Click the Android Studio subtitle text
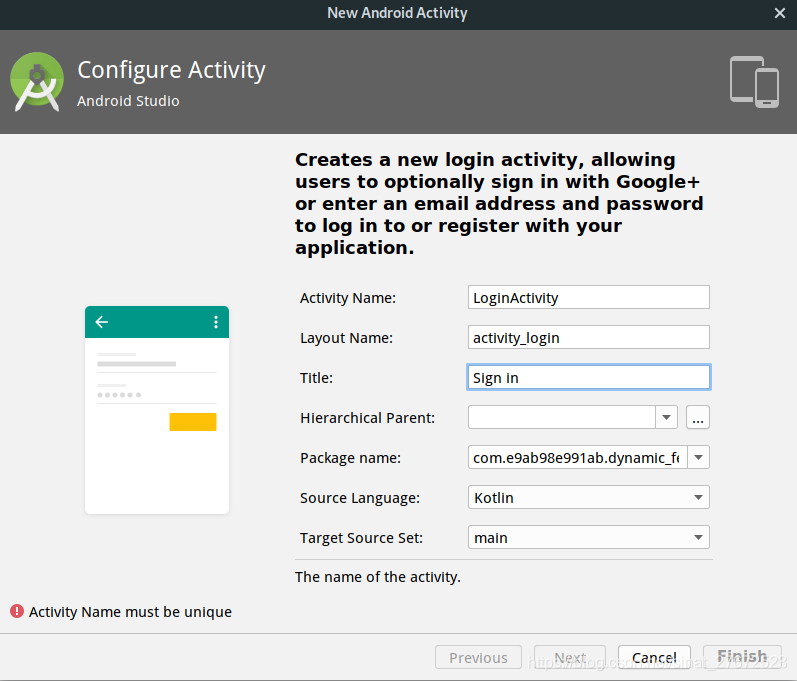 [x=128, y=101]
